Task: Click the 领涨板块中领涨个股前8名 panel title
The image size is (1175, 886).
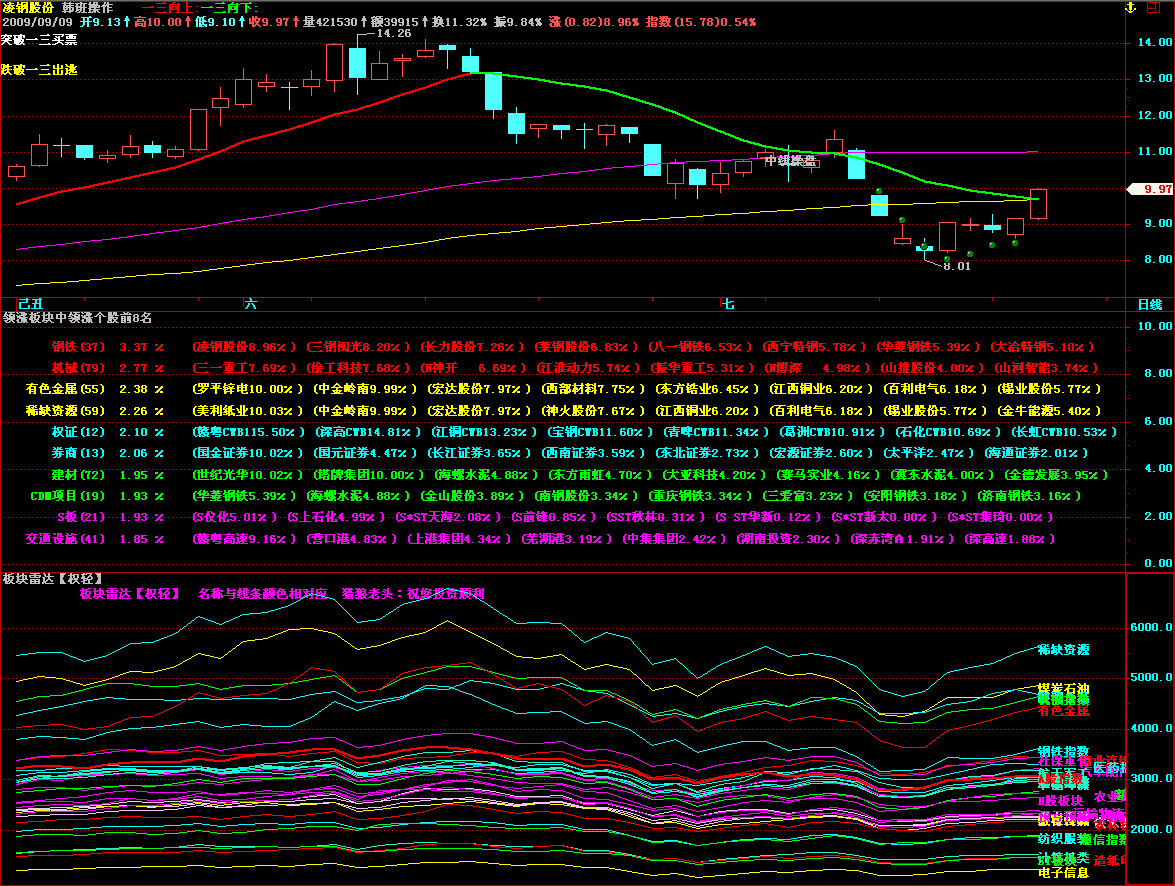Action: tap(77, 318)
